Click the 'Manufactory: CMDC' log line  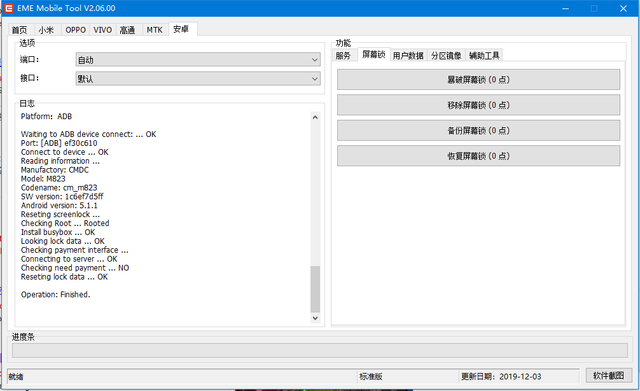click(55, 170)
